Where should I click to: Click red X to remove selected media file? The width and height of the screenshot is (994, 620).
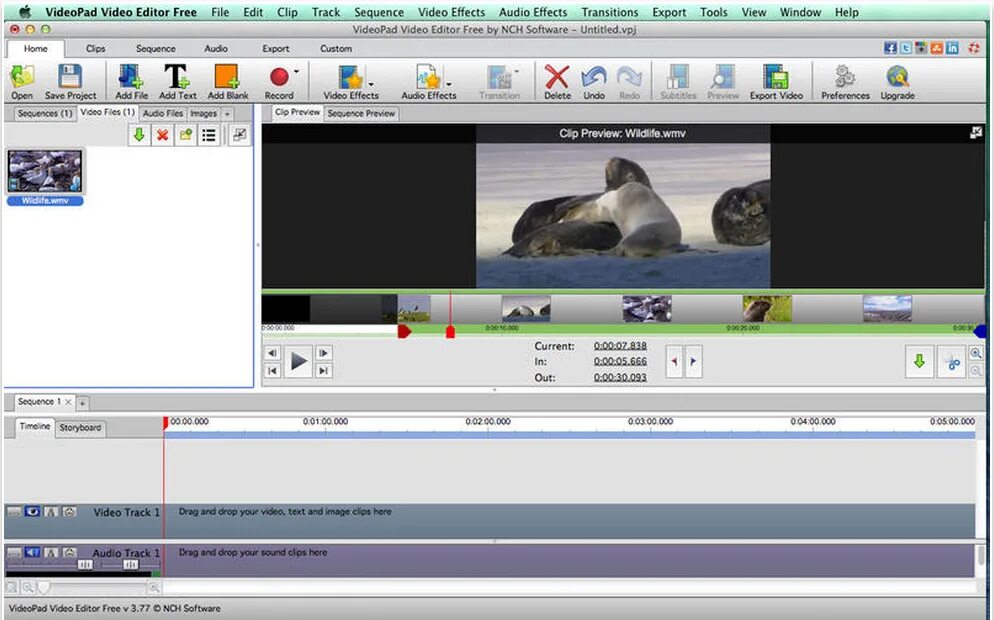(163, 134)
